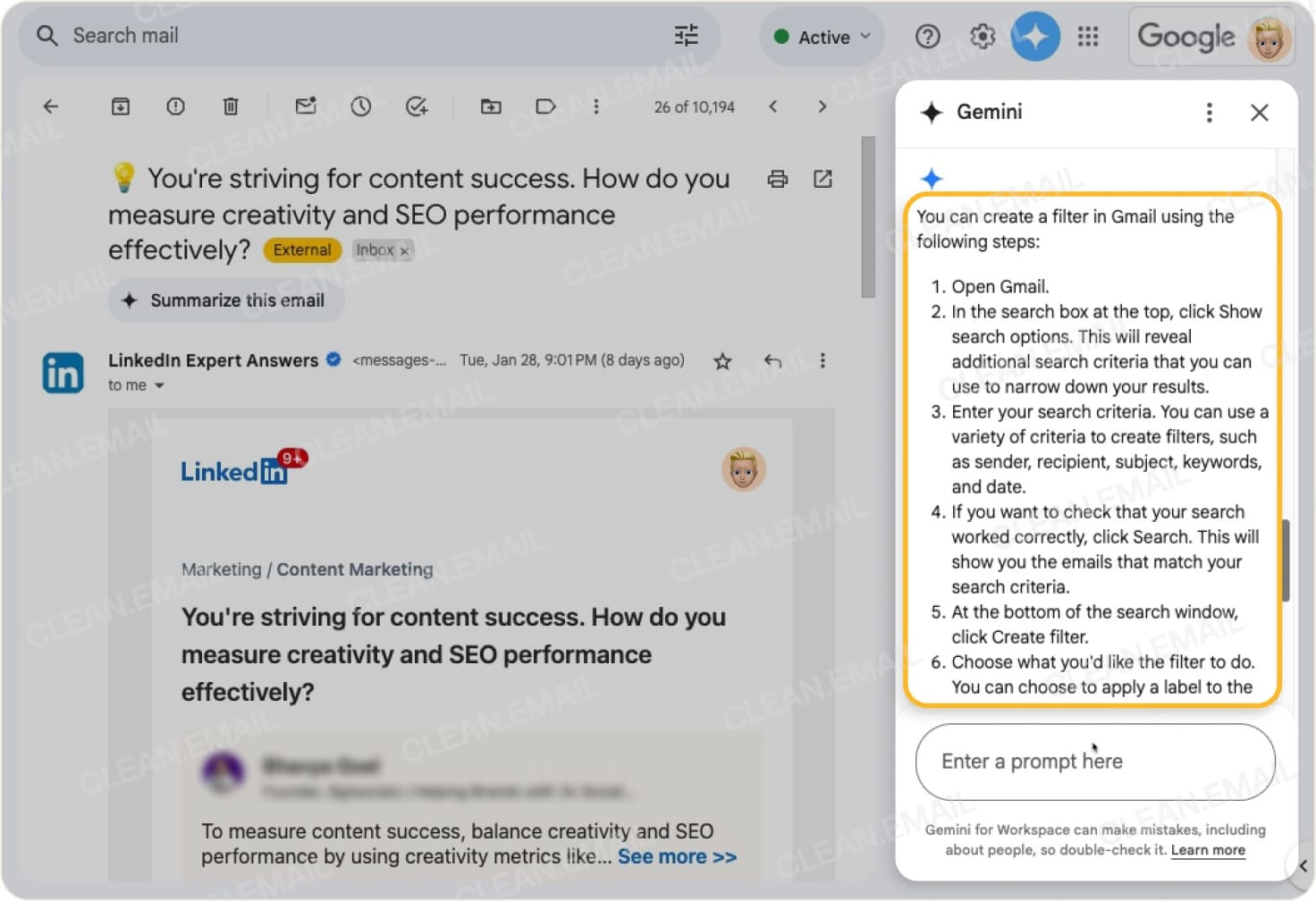Open the more options menu for this email
Viewport: 1316px width, 901px height.
pos(822,361)
